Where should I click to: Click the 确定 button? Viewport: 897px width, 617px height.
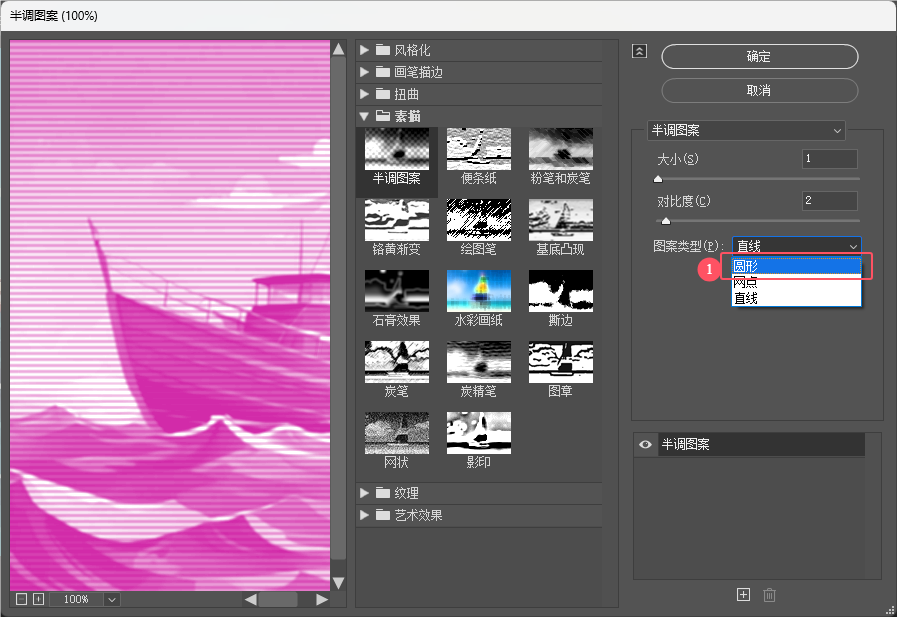tap(760, 57)
